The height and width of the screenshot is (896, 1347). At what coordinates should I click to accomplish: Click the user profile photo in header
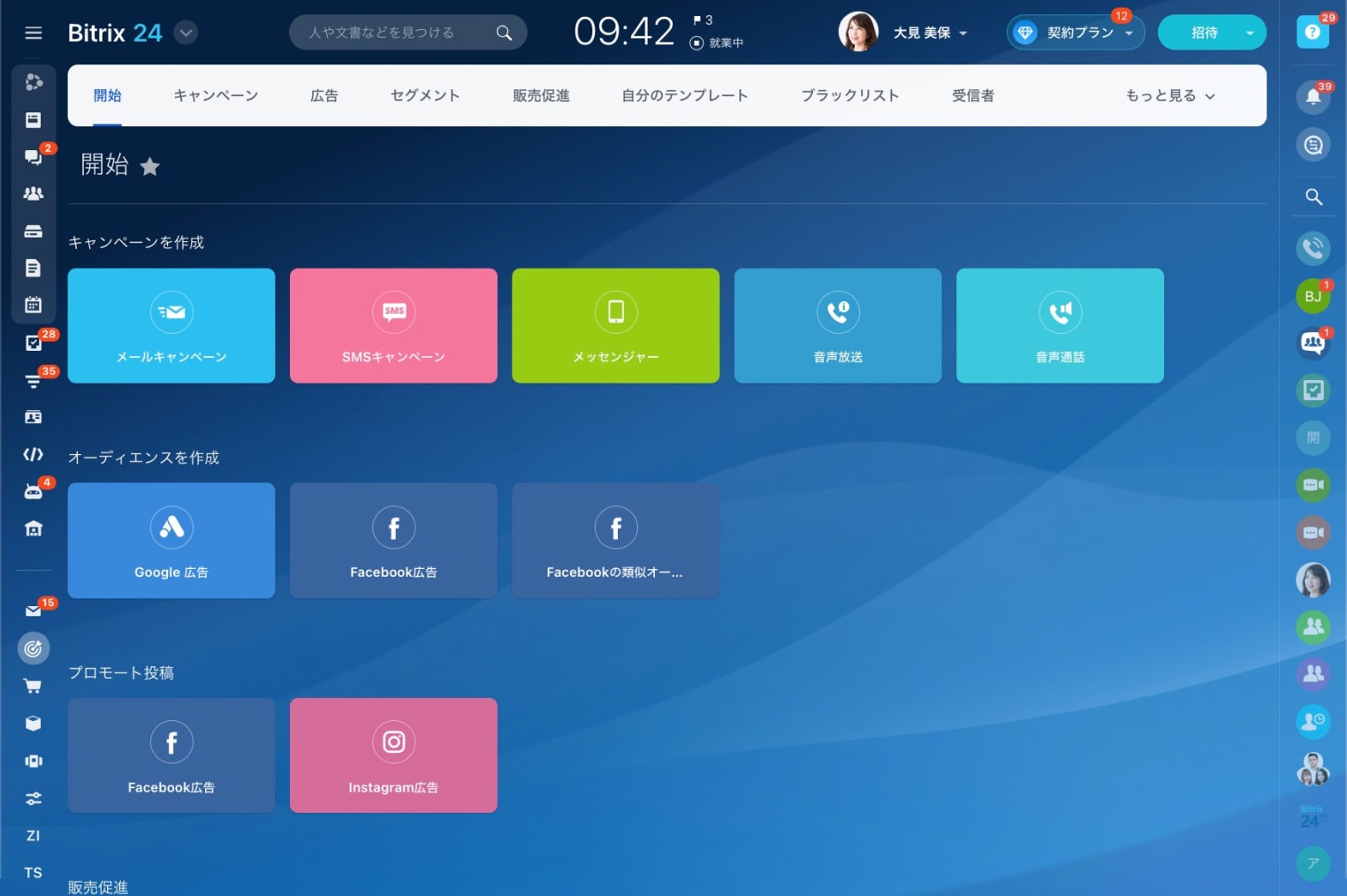[858, 32]
